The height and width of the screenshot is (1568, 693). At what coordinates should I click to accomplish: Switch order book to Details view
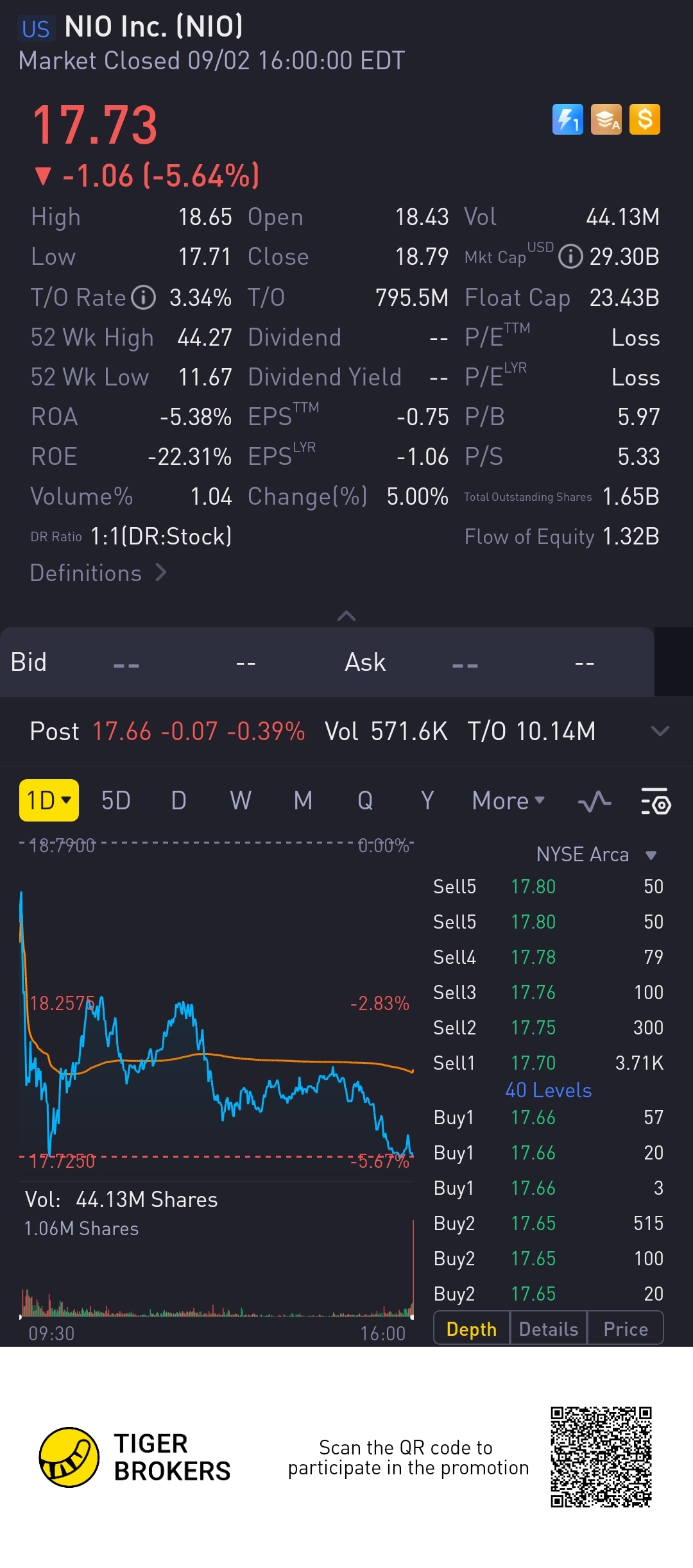[x=549, y=1329]
